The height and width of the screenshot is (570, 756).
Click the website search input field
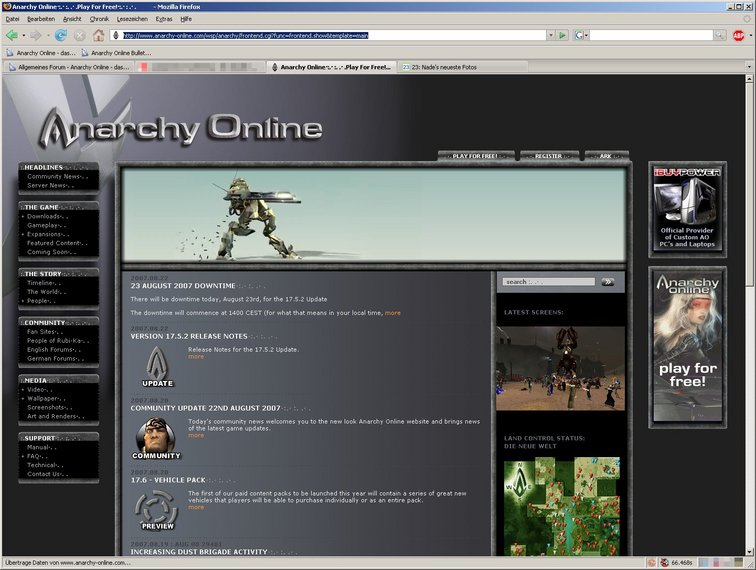(549, 282)
